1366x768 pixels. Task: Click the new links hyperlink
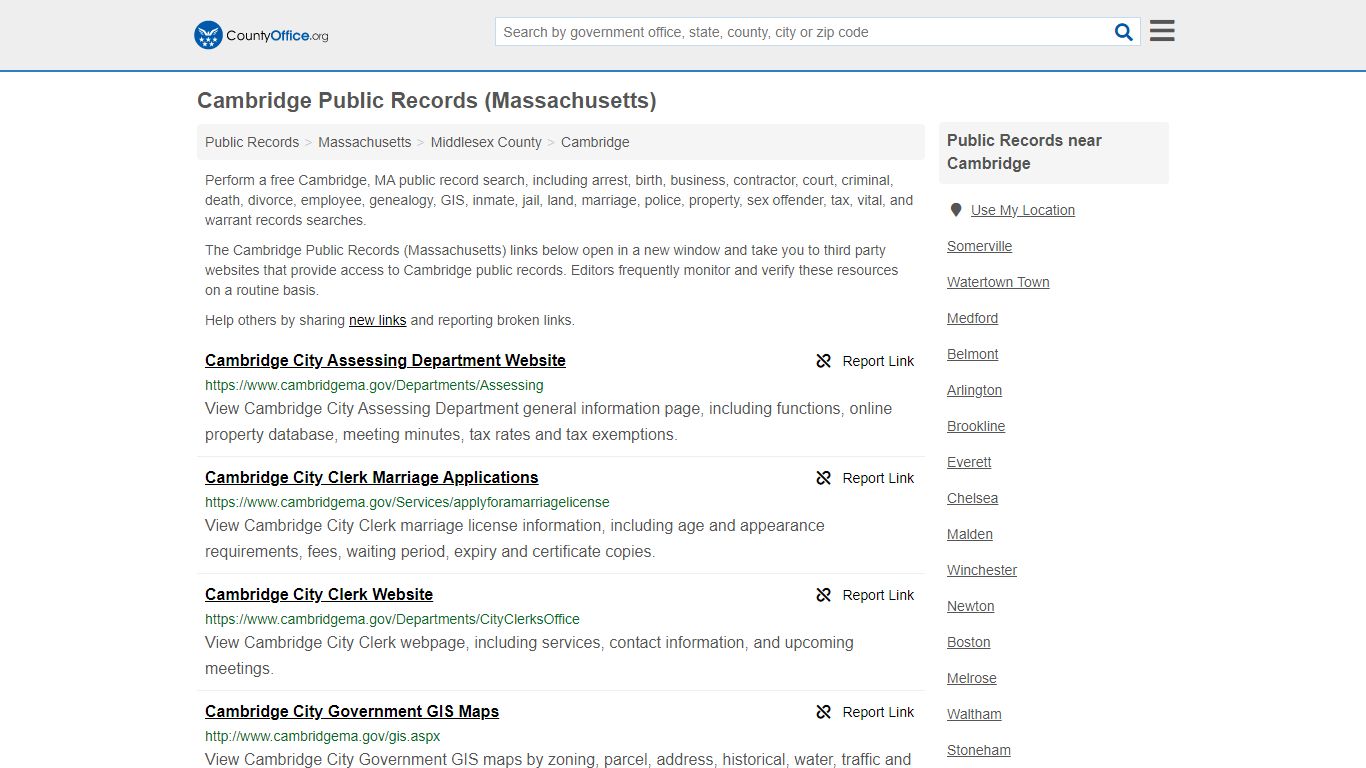pos(377,320)
